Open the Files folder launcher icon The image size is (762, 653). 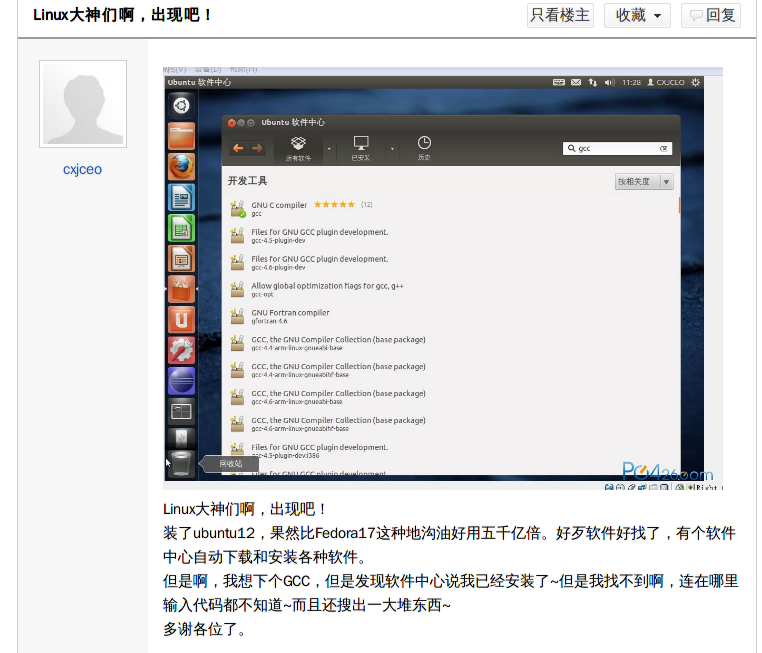(x=181, y=136)
